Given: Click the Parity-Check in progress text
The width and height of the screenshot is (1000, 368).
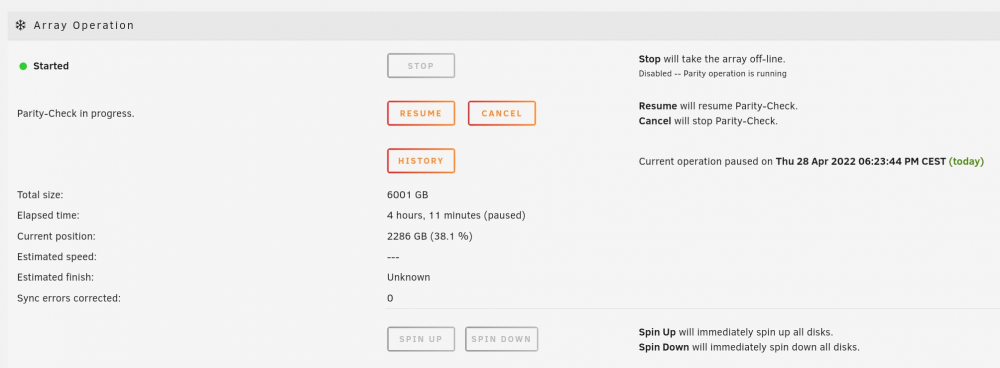Looking at the screenshot, I should tap(75, 114).
